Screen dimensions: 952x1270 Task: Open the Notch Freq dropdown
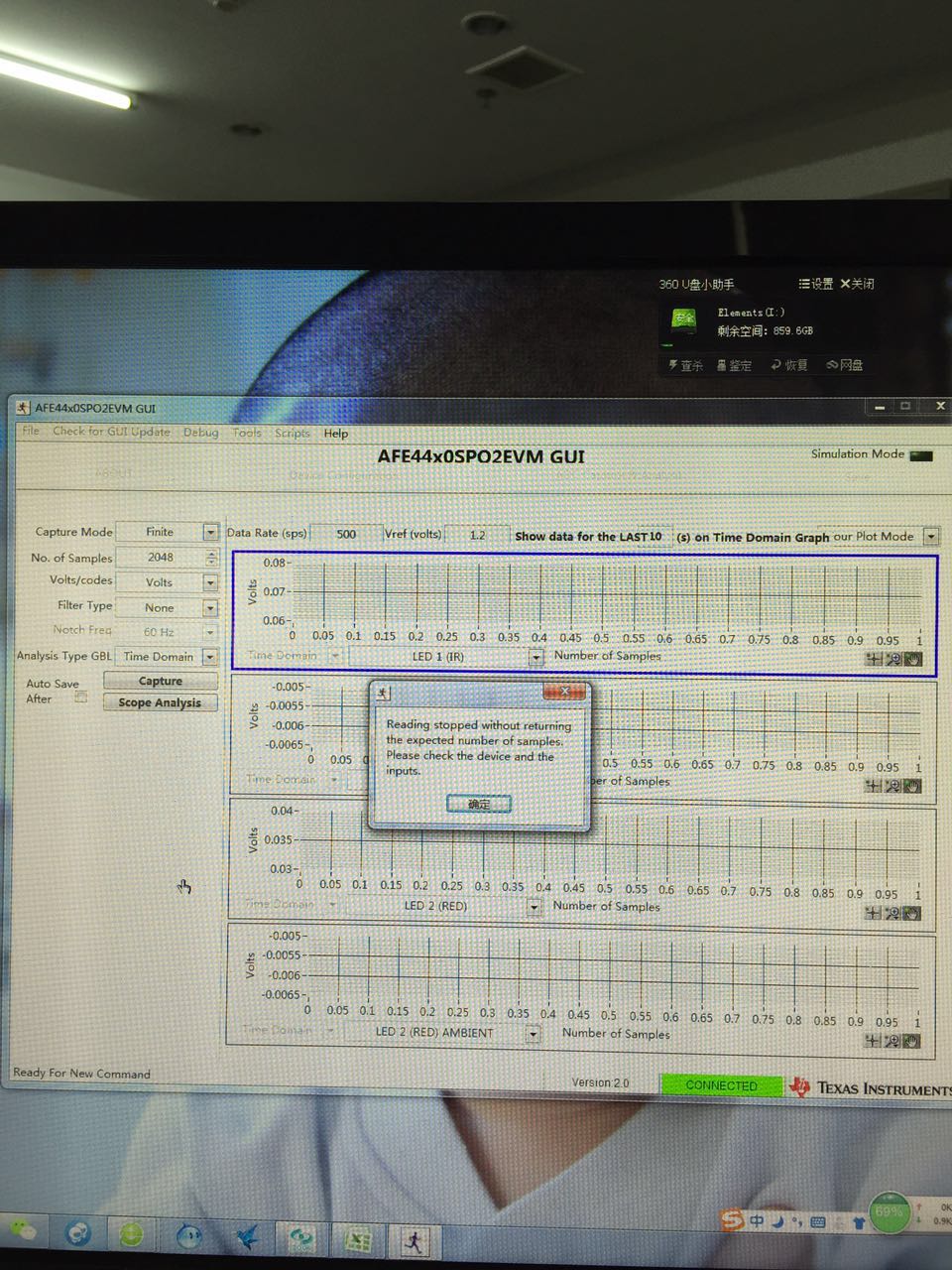point(210,632)
